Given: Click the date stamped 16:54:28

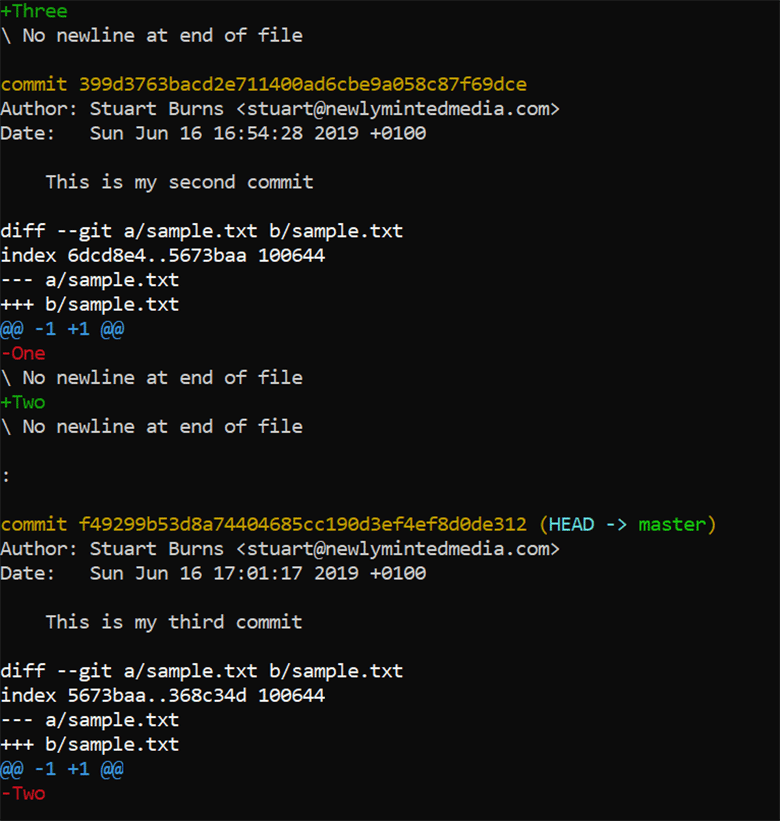Looking at the screenshot, I should click(257, 133).
